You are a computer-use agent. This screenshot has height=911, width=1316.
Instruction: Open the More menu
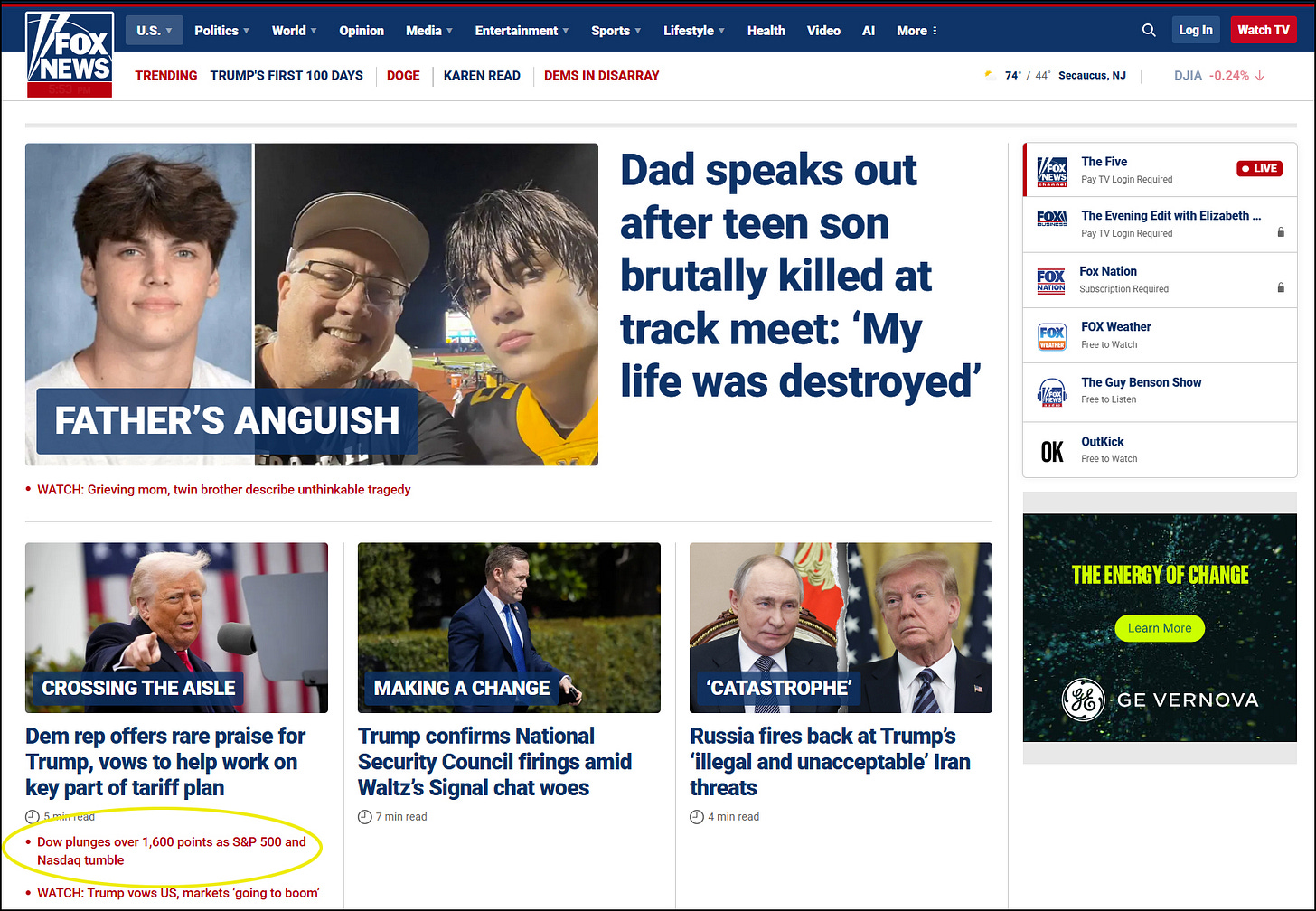(916, 31)
